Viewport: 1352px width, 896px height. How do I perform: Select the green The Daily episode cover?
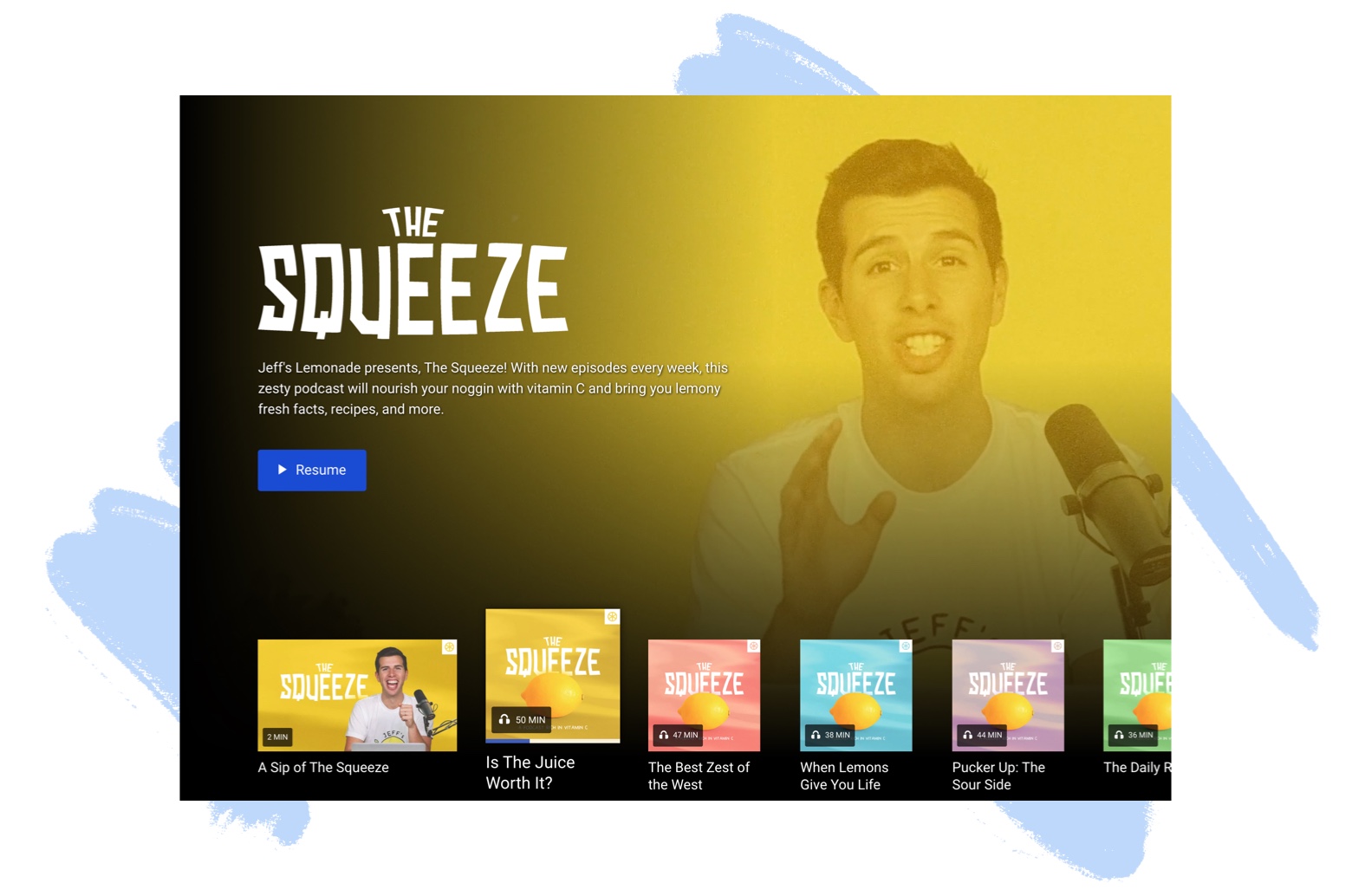point(1137,695)
